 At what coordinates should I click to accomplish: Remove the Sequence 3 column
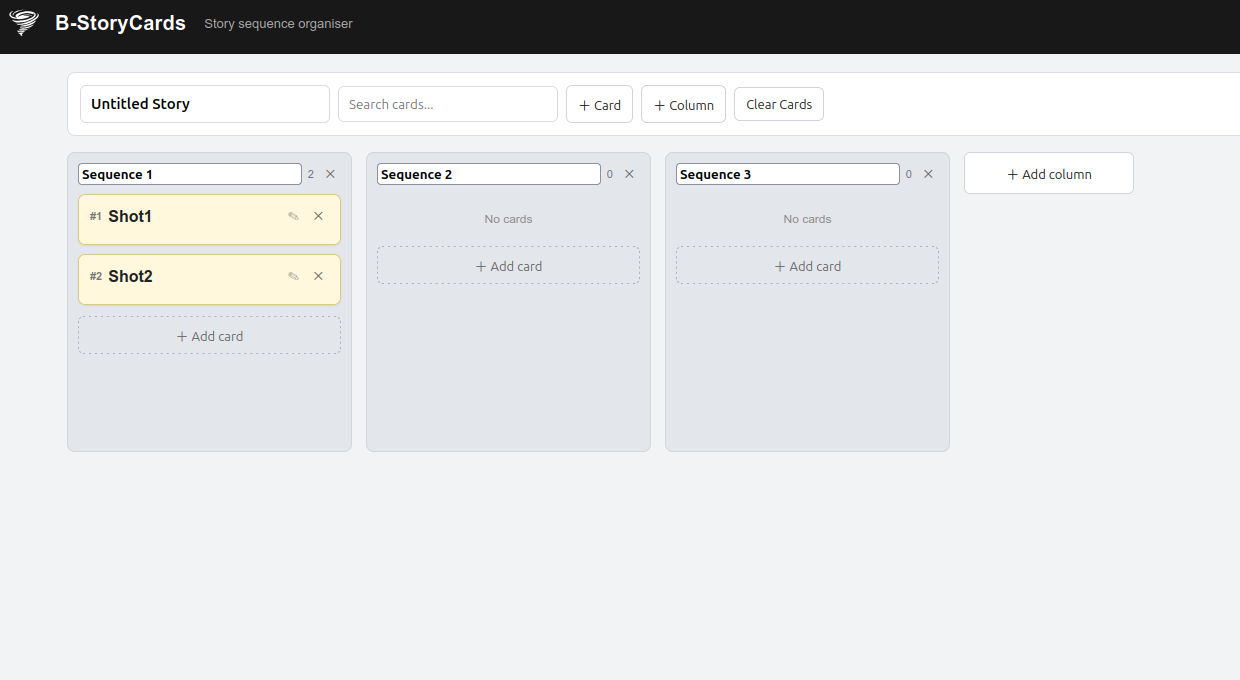coord(928,174)
